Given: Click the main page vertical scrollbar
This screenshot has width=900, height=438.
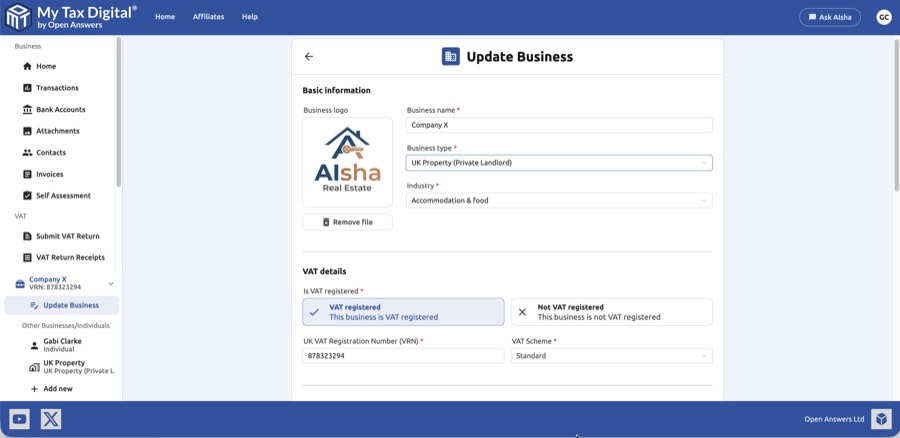Looking at the screenshot, I should coord(896,115).
